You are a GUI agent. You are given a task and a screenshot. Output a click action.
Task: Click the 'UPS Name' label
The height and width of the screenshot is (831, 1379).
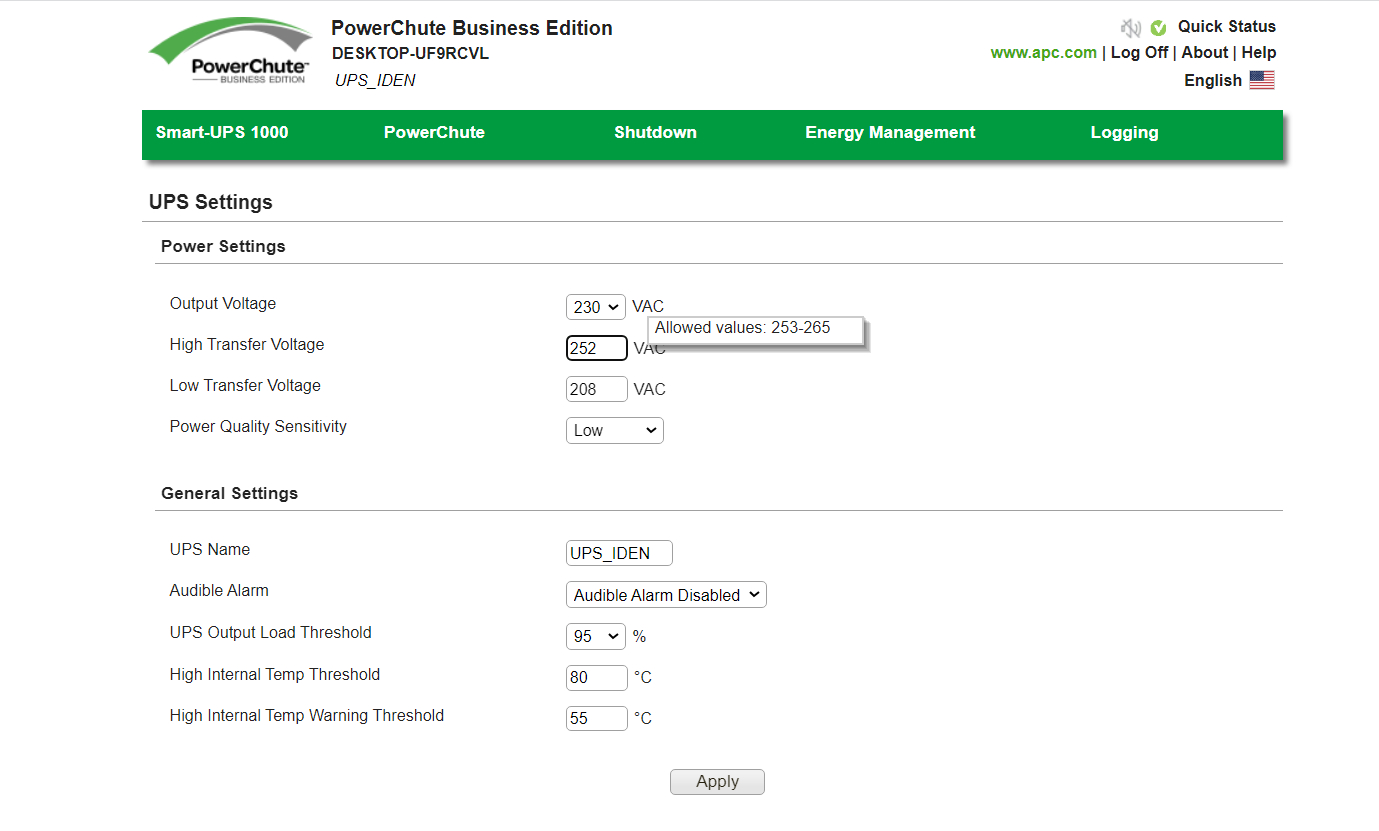210,549
